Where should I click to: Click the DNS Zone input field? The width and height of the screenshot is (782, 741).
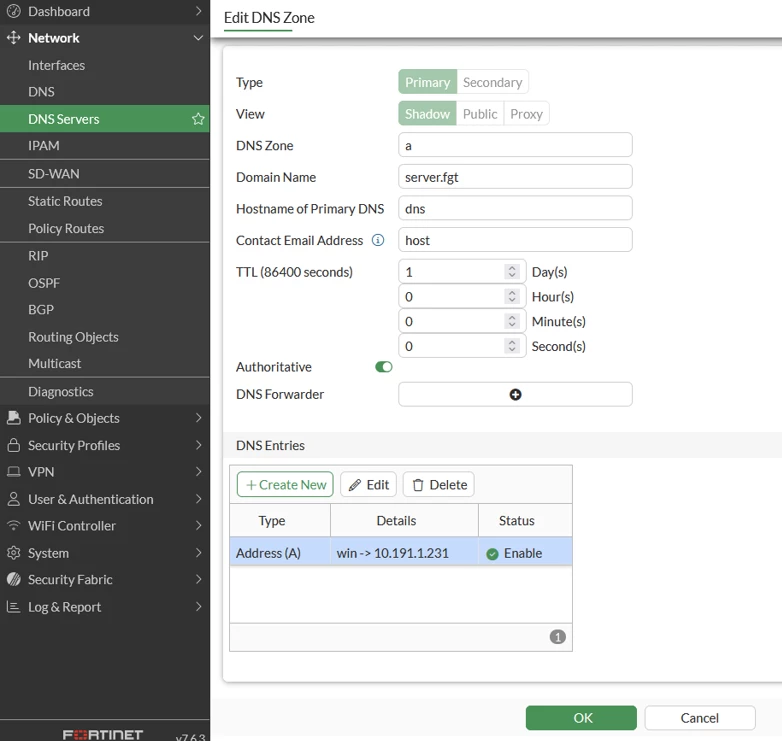point(515,145)
